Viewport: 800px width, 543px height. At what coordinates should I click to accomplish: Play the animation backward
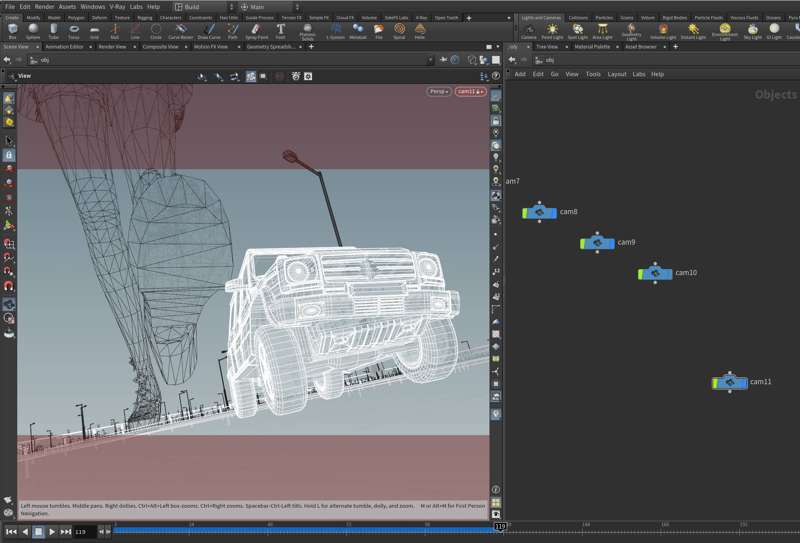tap(25, 532)
